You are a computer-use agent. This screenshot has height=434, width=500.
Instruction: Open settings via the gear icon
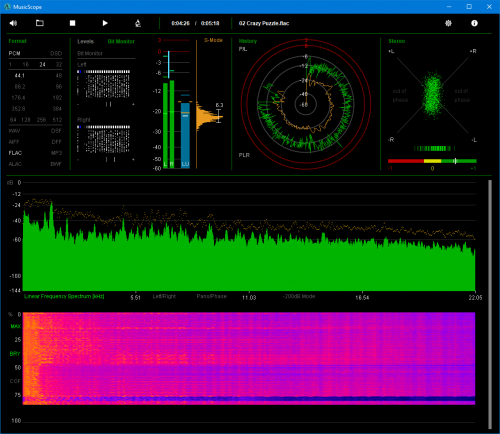pos(448,23)
